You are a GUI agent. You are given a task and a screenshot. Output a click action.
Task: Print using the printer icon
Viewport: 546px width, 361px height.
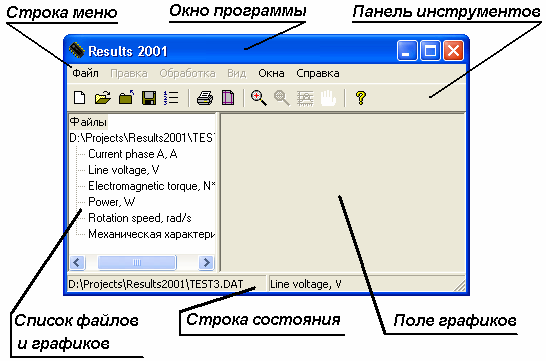pyautogui.click(x=205, y=98)
